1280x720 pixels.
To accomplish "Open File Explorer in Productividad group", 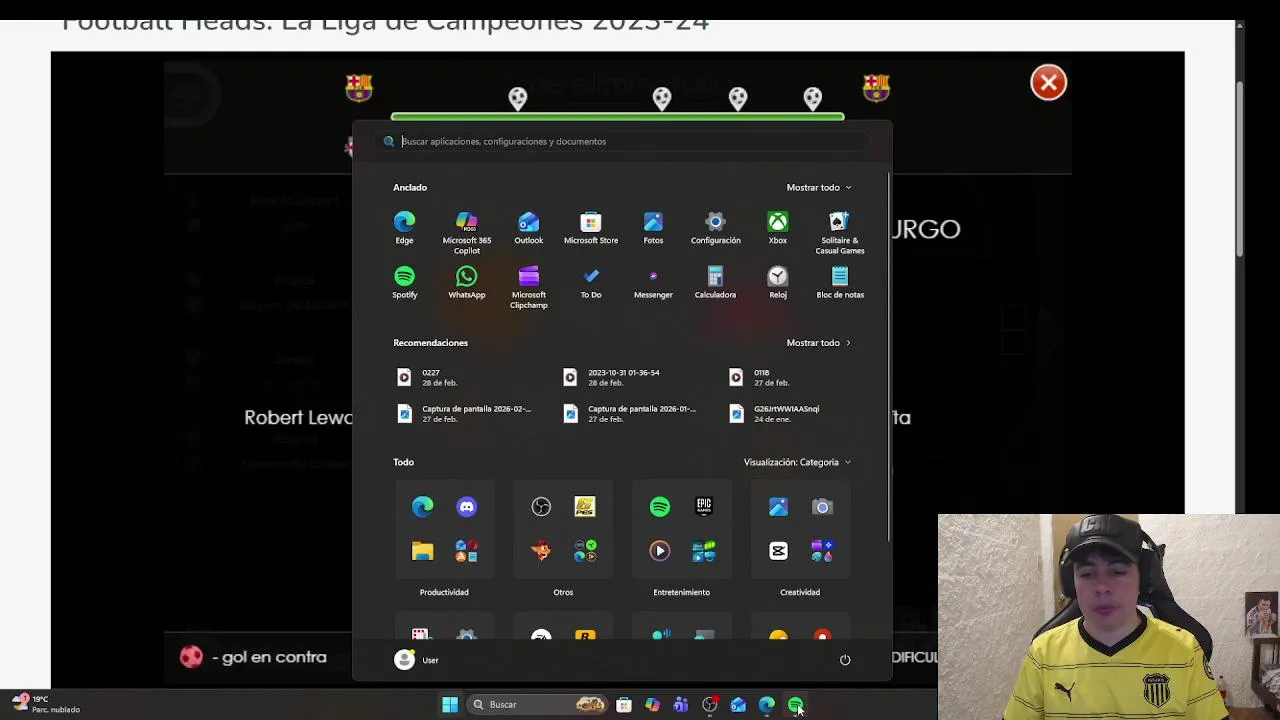I will click(422, 551).
